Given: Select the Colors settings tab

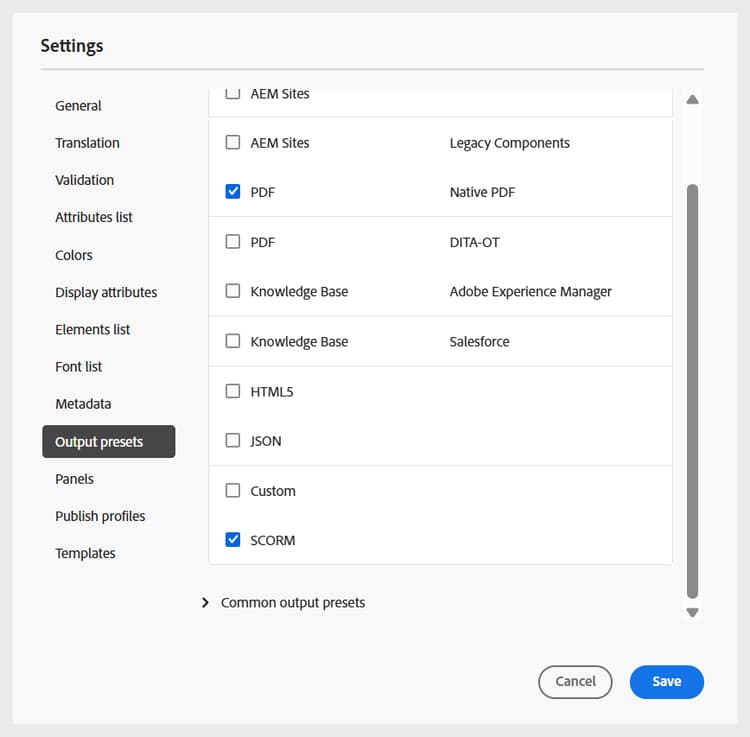Looking at the screenshot, I should pos(74,255).
